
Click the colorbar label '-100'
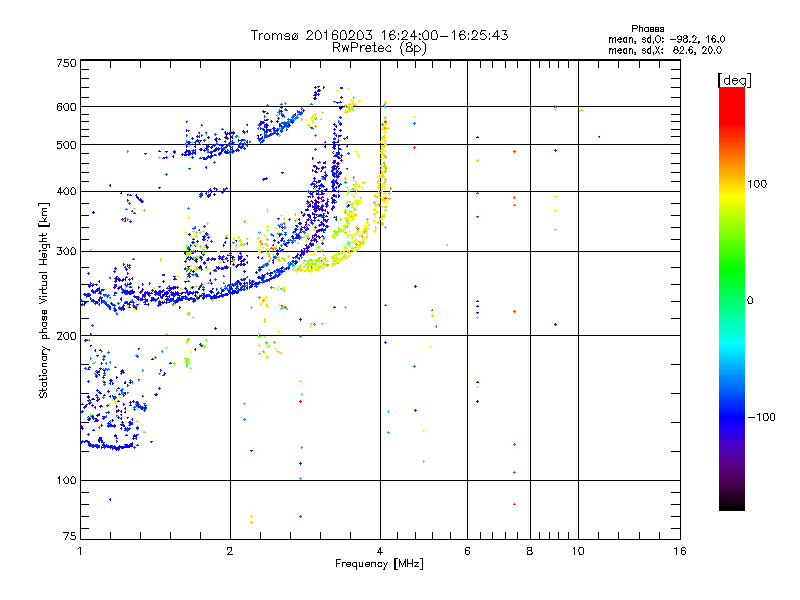coord(761,417)
